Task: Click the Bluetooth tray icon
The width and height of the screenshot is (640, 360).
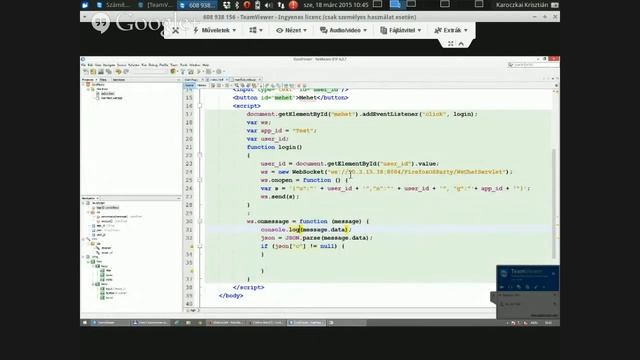Action: (237, 5)
